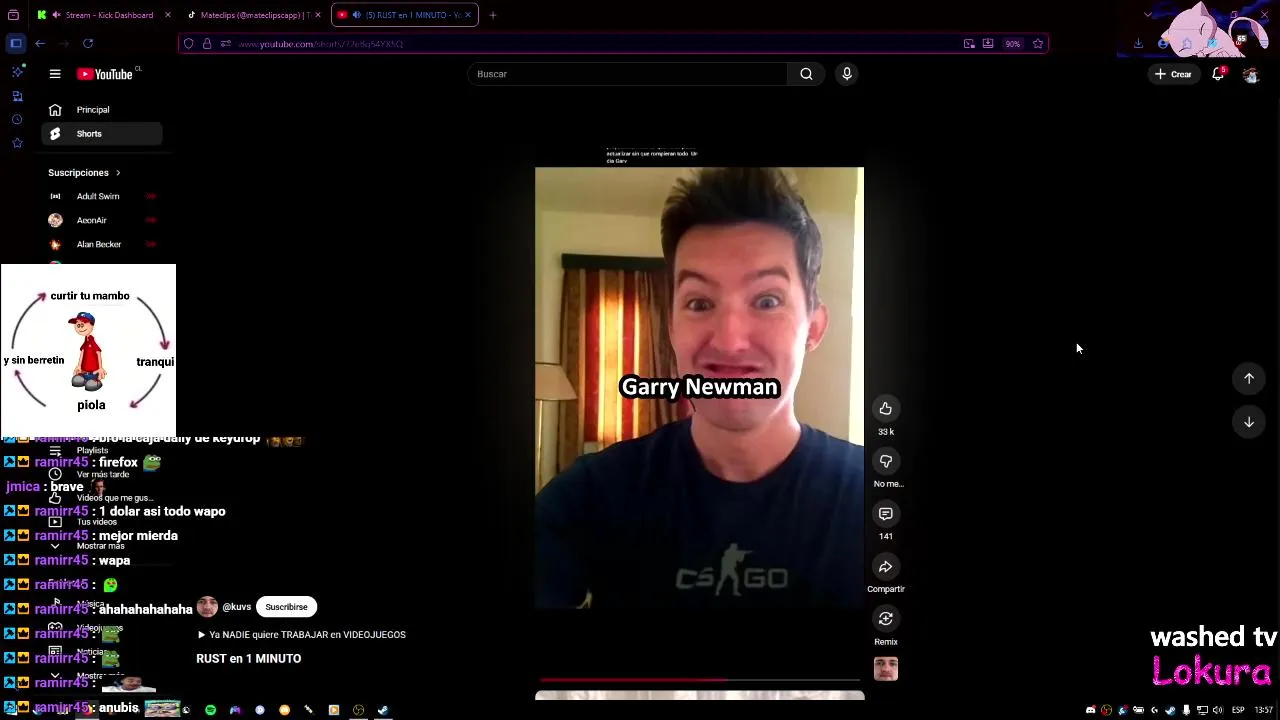Open the Short's comments panel

coord(885,513)
